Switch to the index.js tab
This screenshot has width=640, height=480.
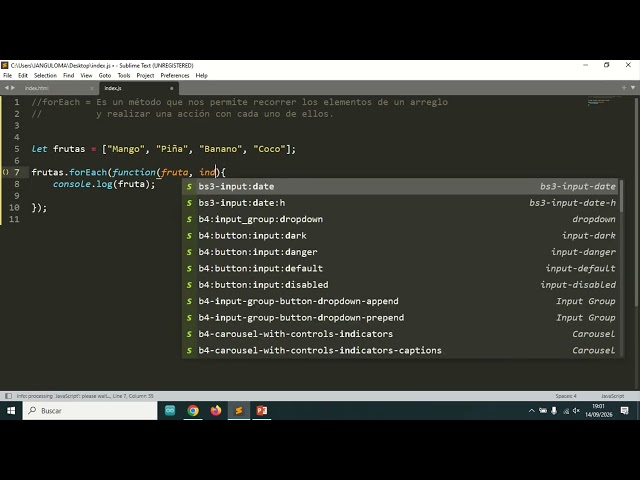pyautogui.click(x=113, y=88)
